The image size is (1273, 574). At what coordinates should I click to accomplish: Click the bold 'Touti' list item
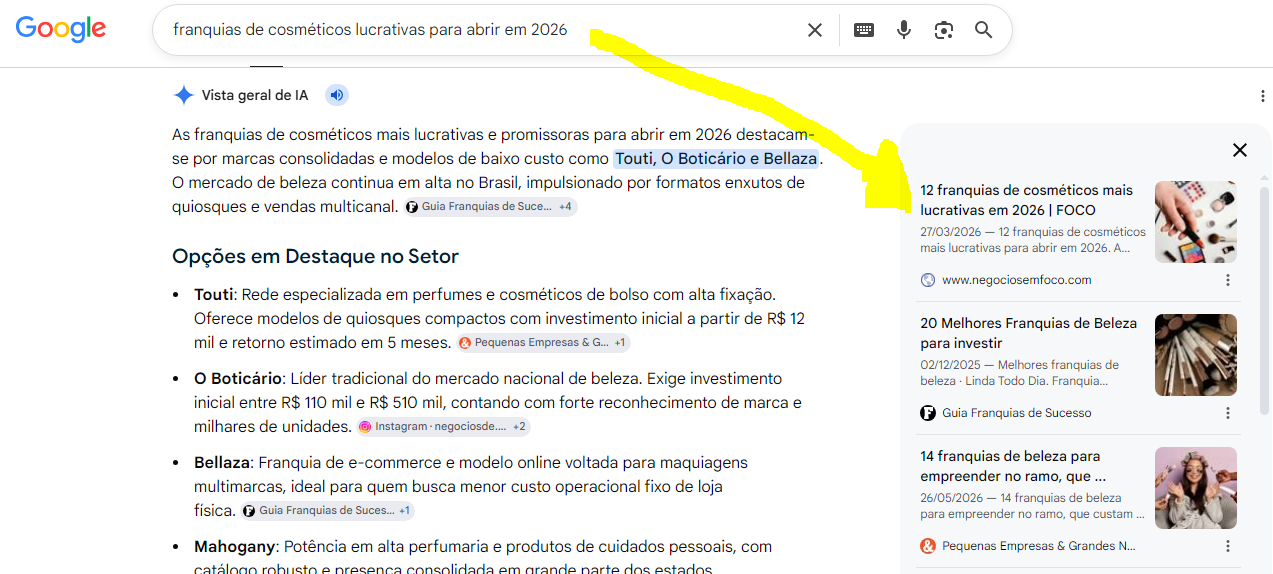pos(213,295)
